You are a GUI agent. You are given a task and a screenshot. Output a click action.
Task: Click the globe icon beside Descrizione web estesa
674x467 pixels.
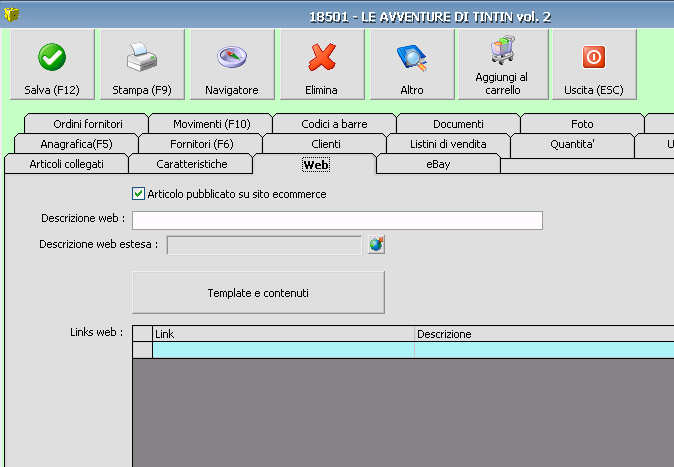point(377,245)
